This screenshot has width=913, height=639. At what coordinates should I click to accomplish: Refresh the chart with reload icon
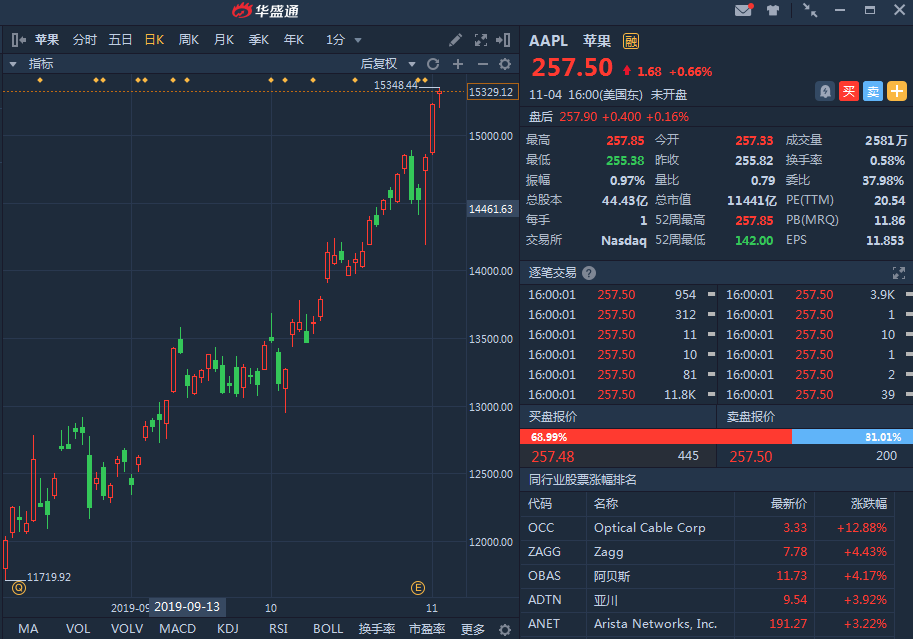[433, 64]
